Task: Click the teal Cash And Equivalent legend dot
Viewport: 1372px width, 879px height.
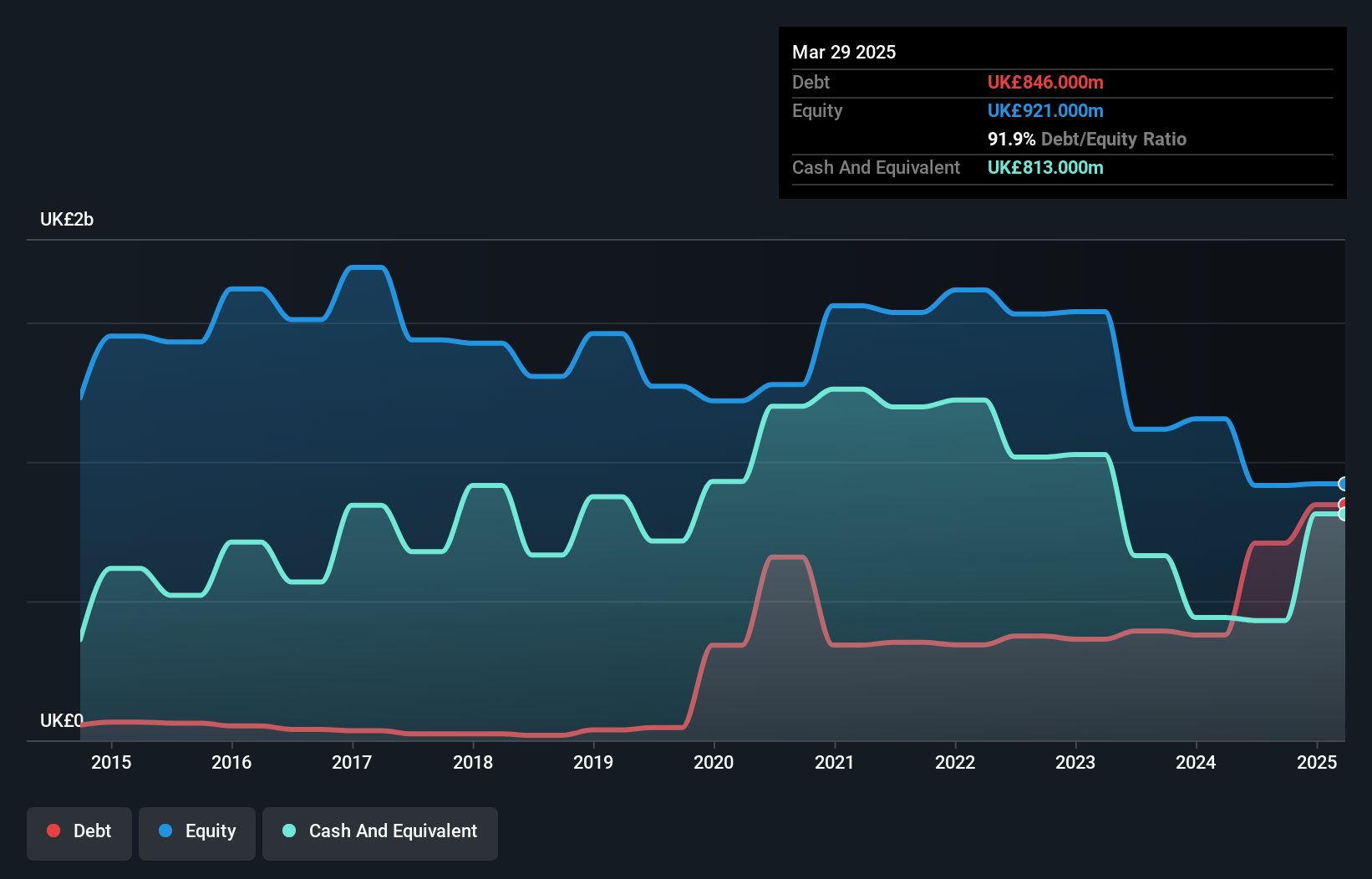Action: [x=288, y=831]
